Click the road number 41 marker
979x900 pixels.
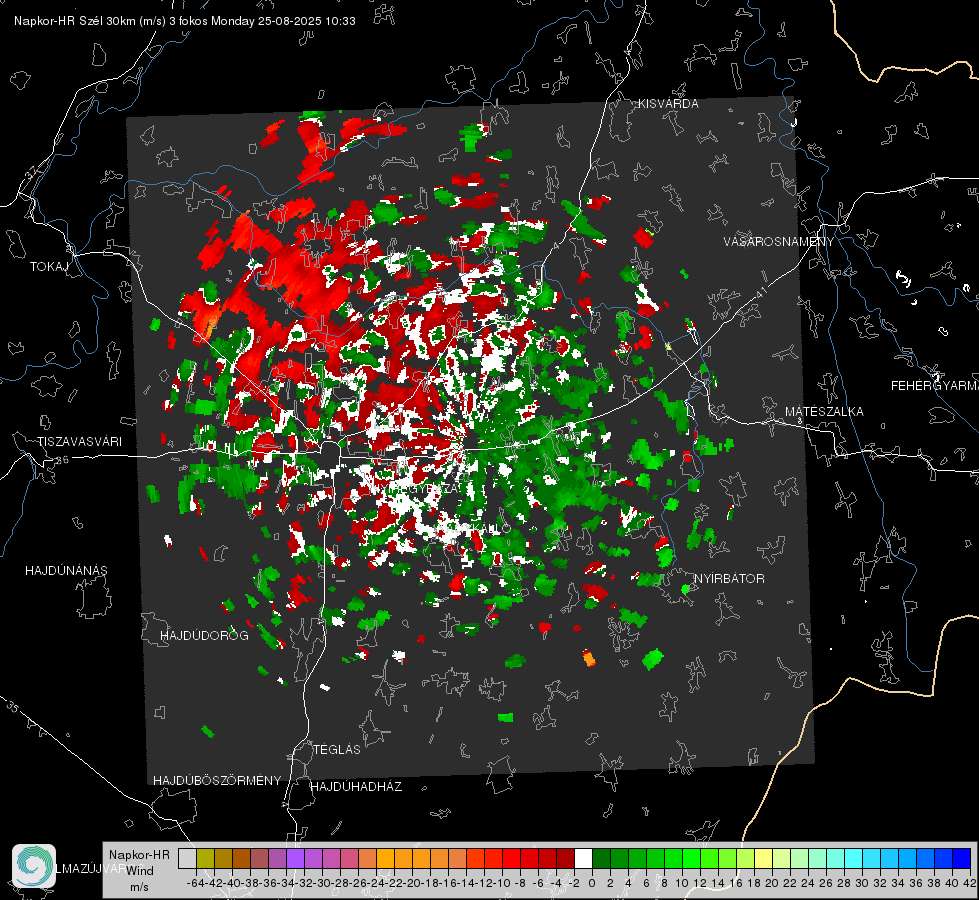point(761,292)
